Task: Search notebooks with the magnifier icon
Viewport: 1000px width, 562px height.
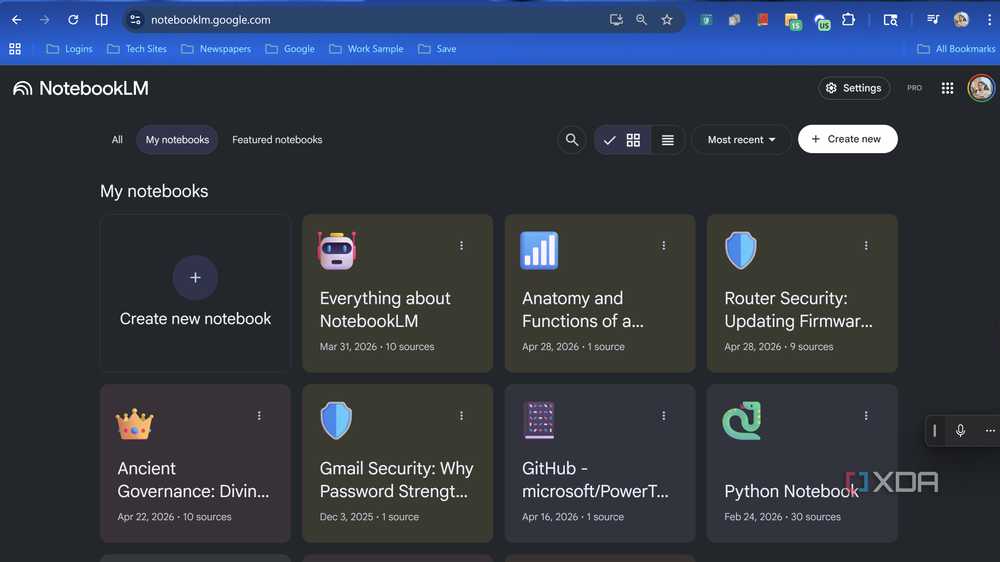Action: pyautogui.click(x=571, y=140)
